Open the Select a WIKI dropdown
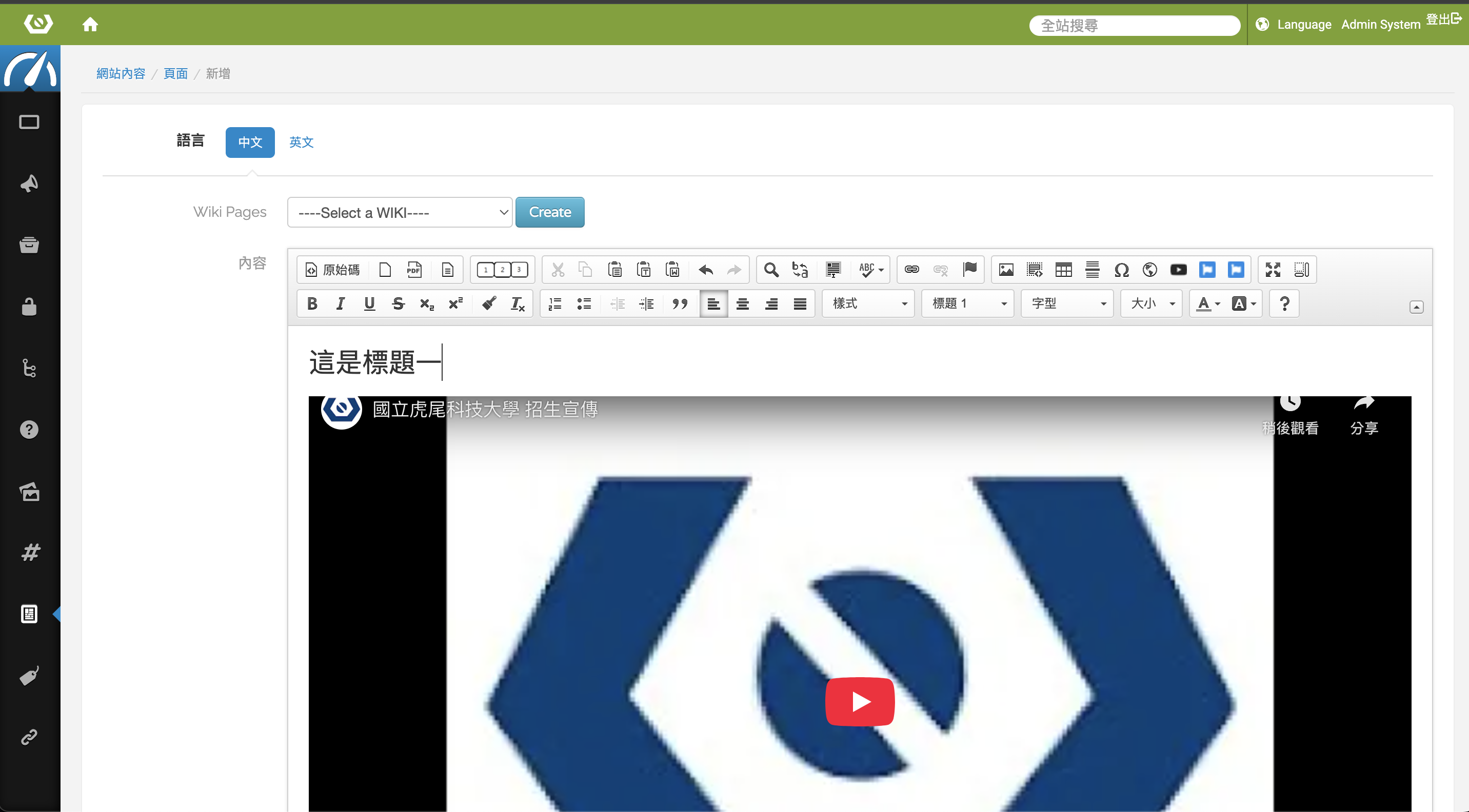This screenshot has width=1469, height=812. tap(400, 213)
